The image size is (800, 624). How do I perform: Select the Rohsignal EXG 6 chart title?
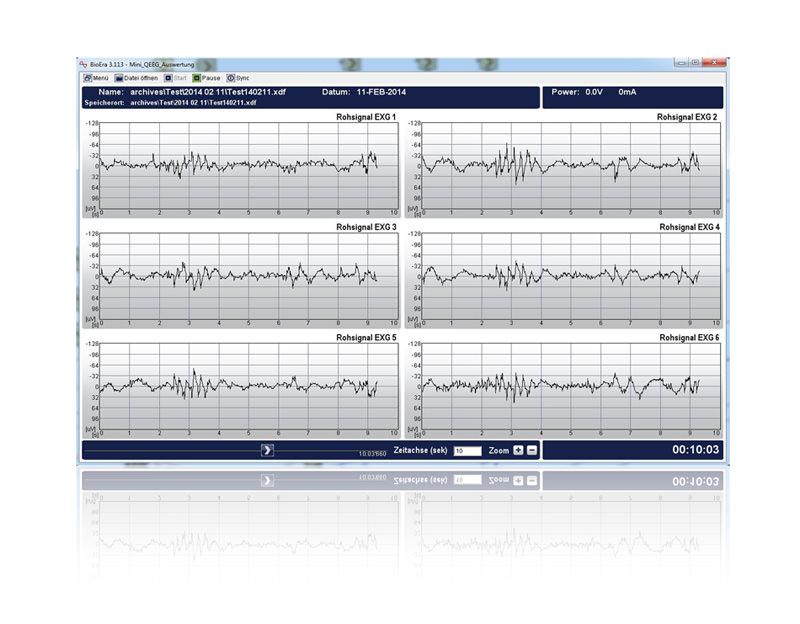(x=689, y=338)
